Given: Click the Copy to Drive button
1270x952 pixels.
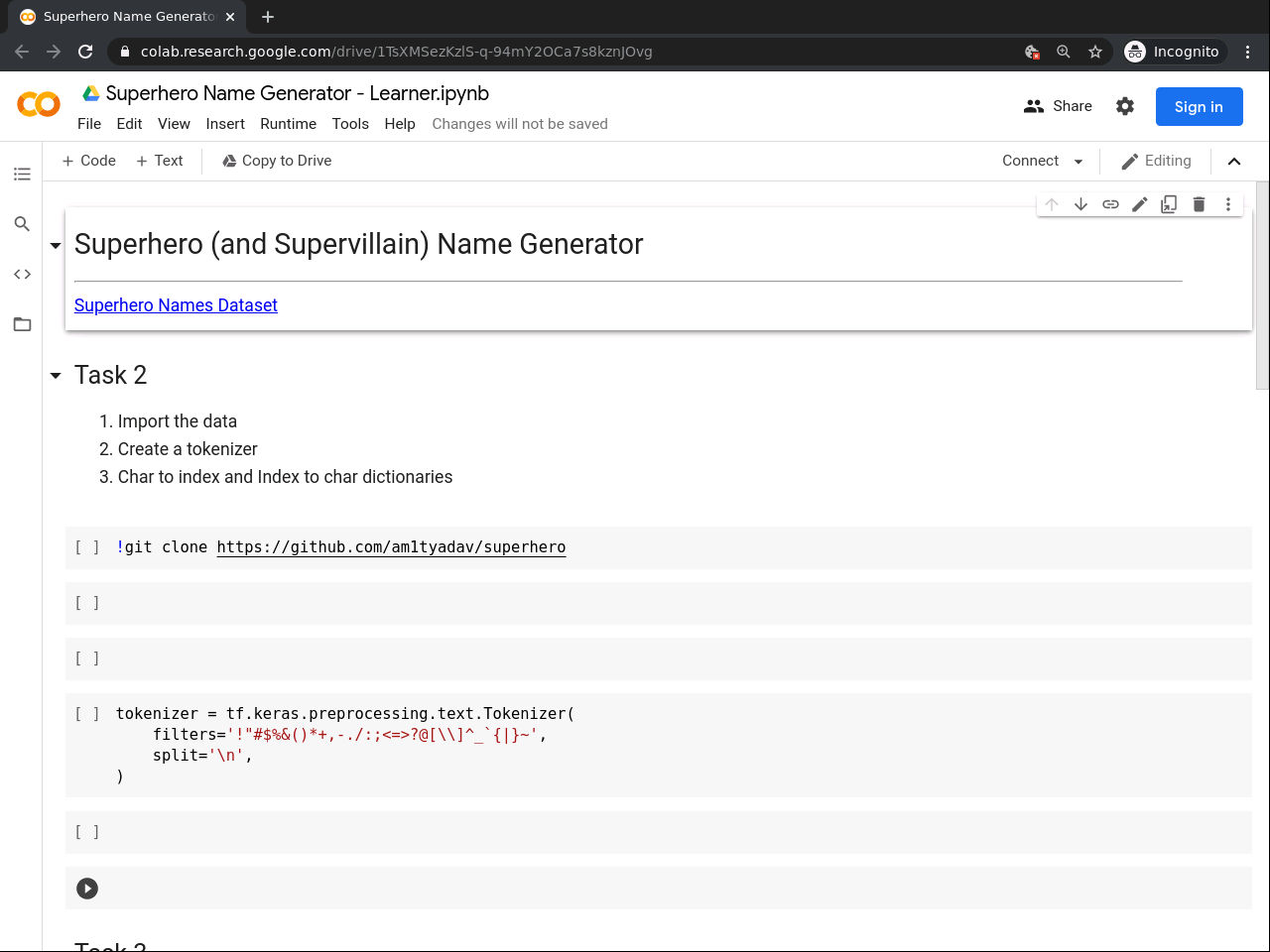Looking at the screenshot, I should point(277,161).
